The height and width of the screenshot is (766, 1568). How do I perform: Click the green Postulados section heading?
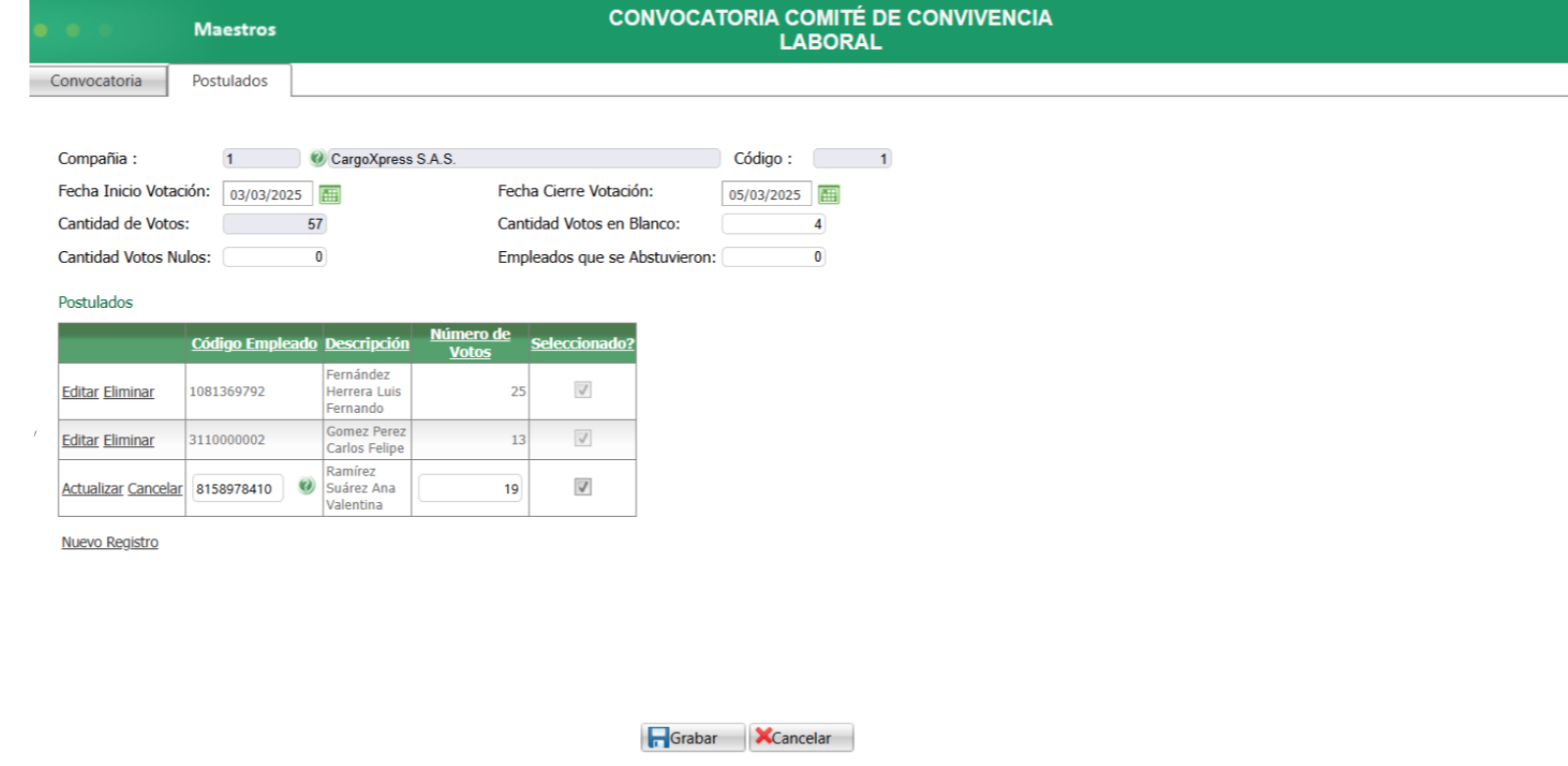coord(95,302)
